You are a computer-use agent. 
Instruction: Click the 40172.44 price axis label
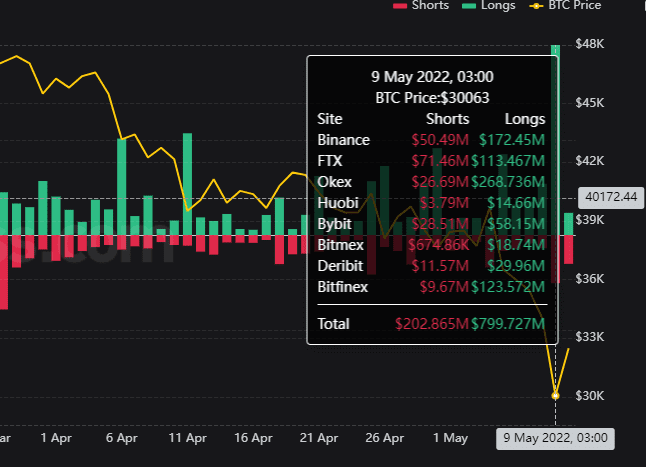611,197
